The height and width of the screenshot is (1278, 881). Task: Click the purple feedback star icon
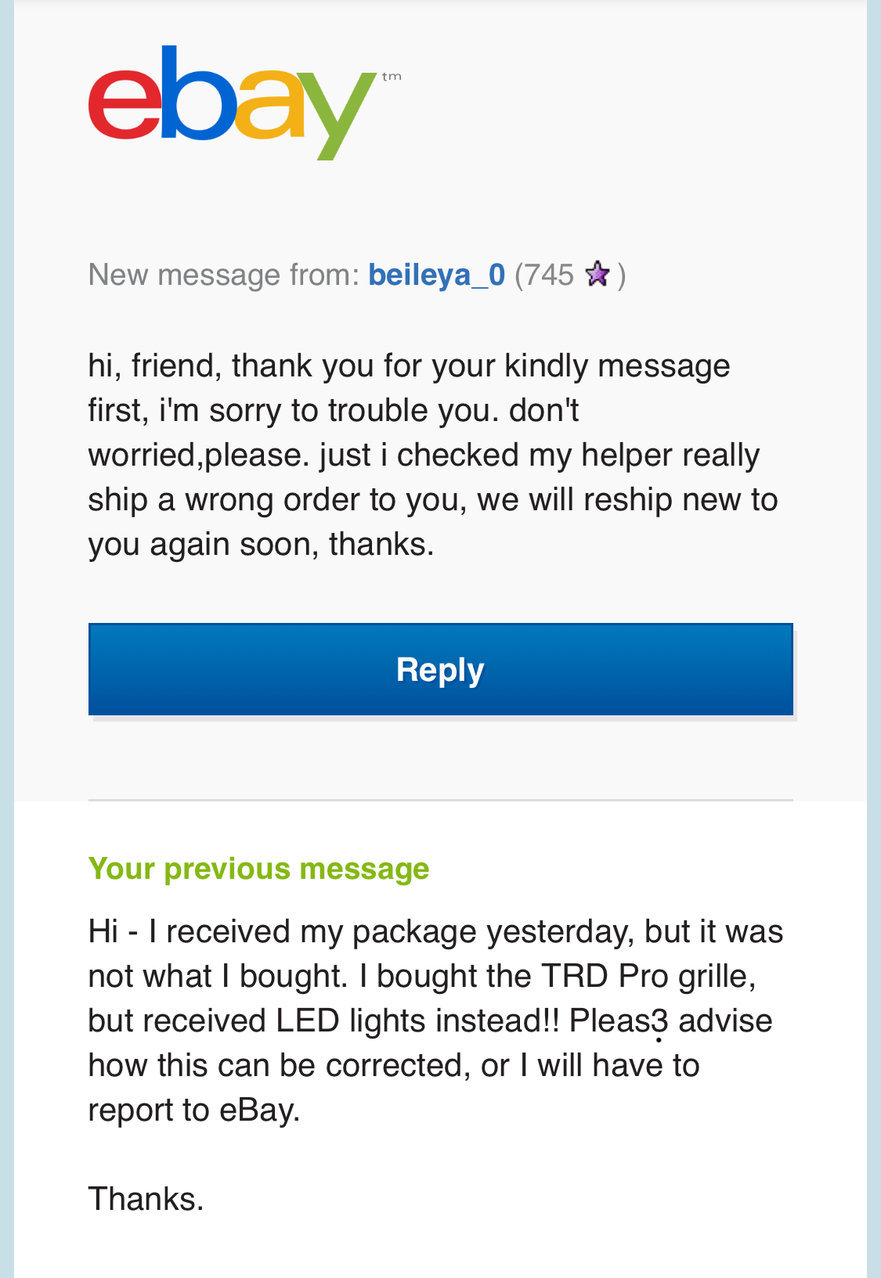(x=597, y=274)
